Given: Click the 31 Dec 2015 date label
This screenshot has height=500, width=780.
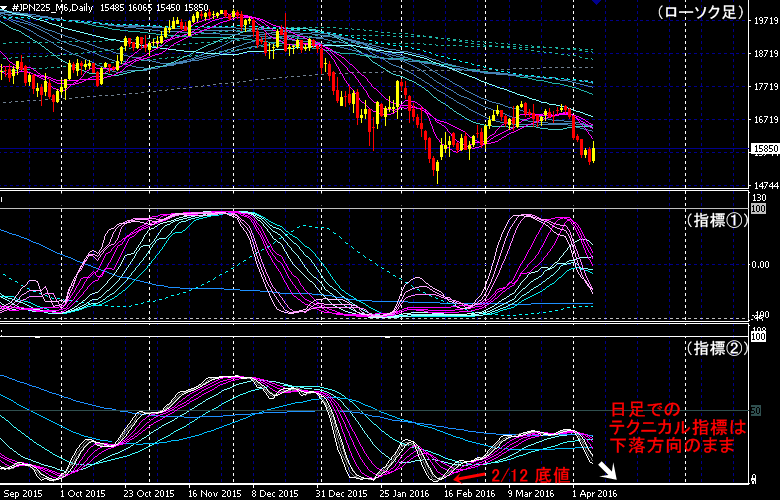Looking at the screenshot, I should point(341,494).
